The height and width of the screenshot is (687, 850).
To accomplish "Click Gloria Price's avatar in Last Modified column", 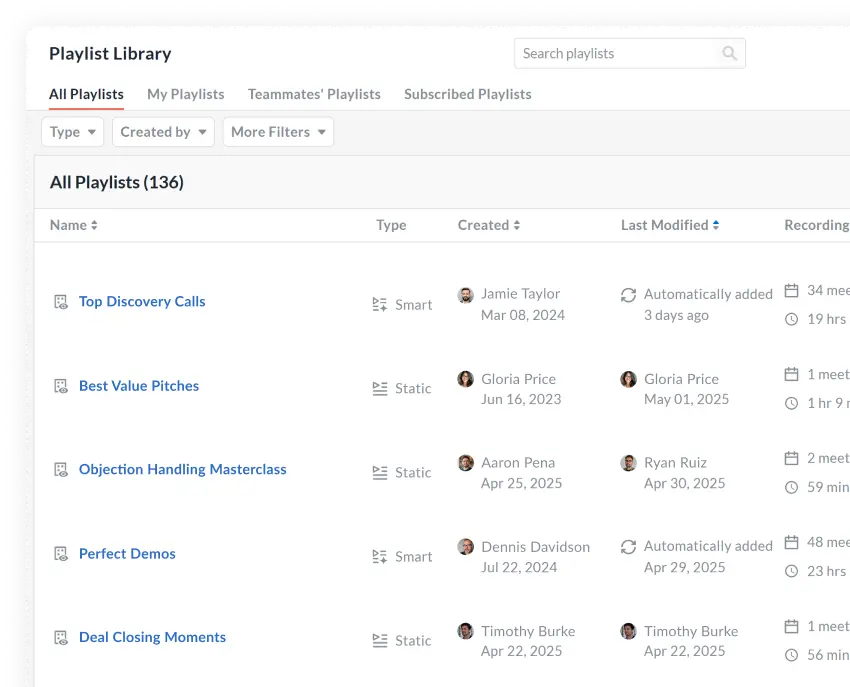I will pyautogui.click(x=628, y=379).
